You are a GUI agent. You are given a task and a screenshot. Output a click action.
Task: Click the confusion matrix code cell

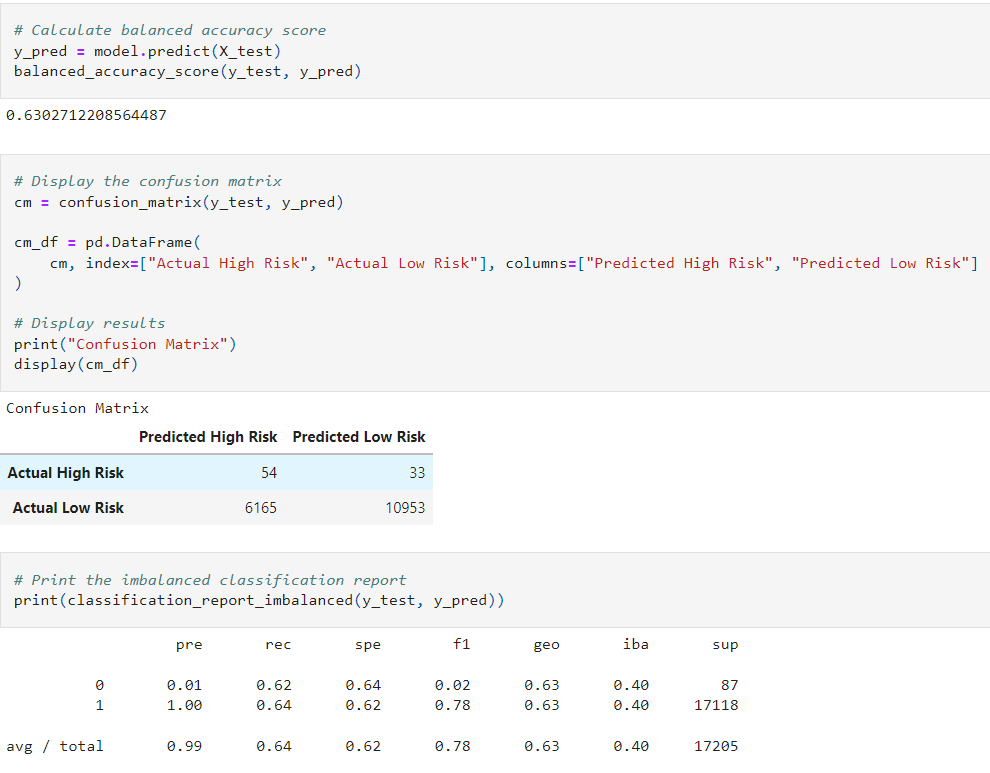pyautogui.click(x=495, y=273)
